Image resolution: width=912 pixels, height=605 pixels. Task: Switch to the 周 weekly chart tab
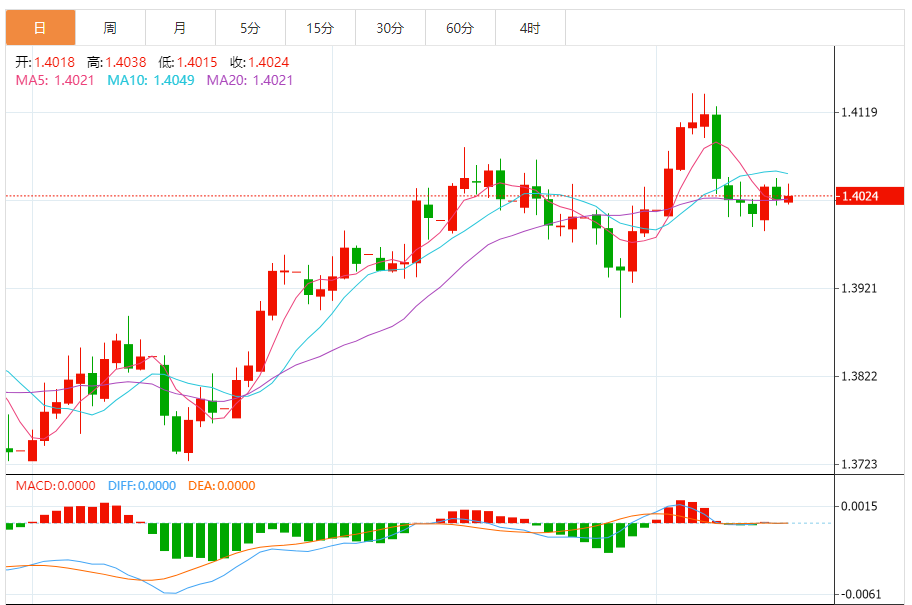click(110, 28)
